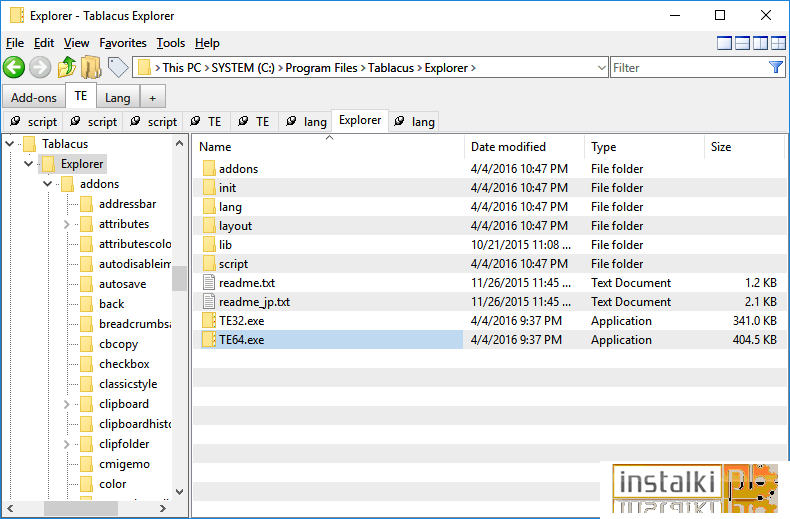Select four-pane grid layout icon
Image resolution: width=790 pixels, height=519 pixels.
click(778, 43)
